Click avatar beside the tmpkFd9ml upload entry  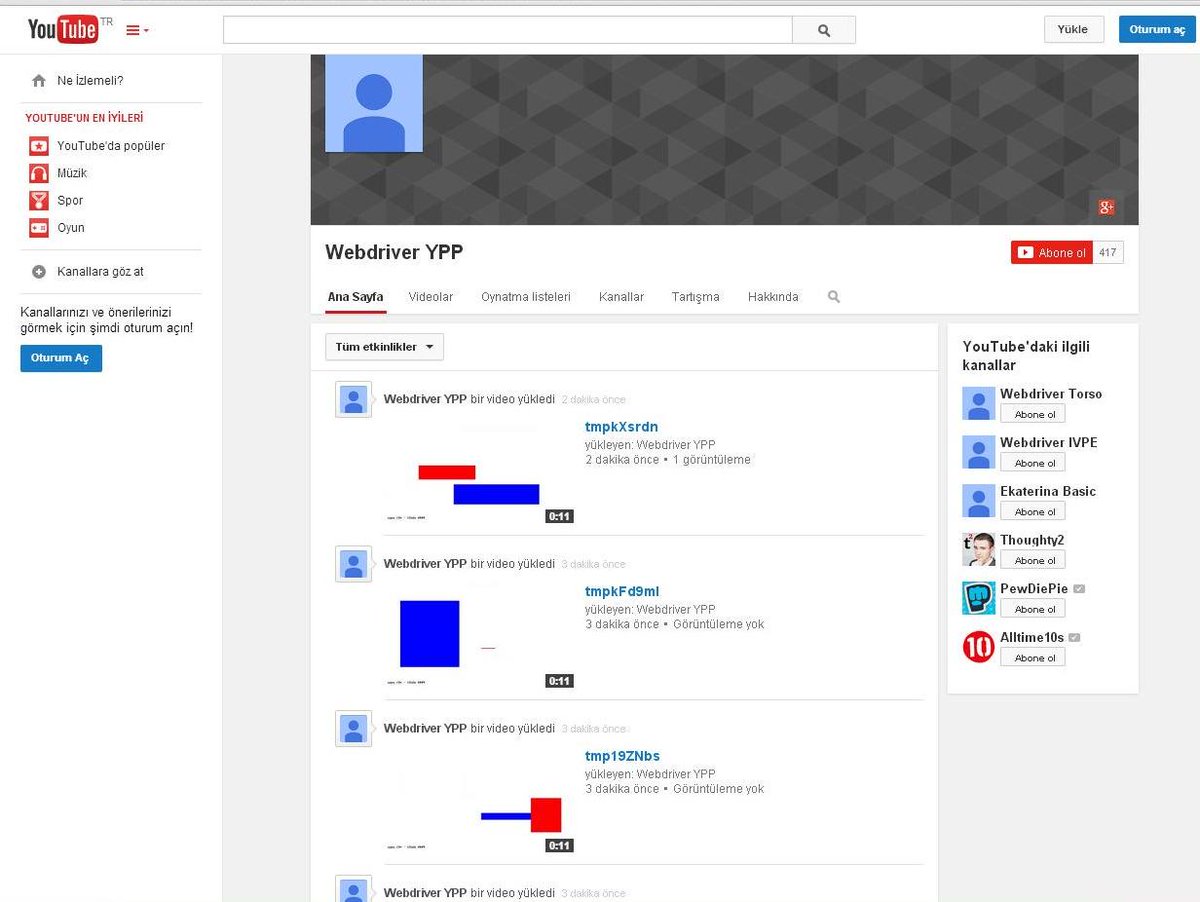coord(353,564)
